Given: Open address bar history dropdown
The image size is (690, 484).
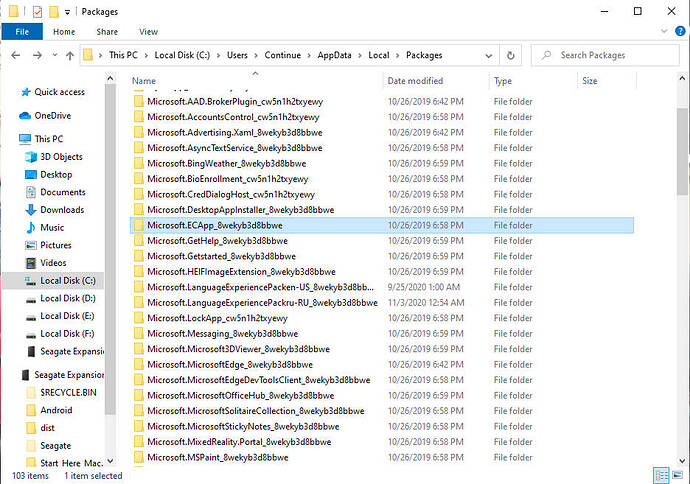Looking at the screenshot, I should 488,56.
